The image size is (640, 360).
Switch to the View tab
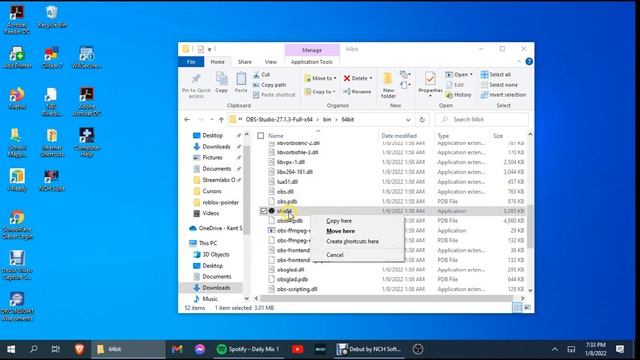tap(271, 62)
